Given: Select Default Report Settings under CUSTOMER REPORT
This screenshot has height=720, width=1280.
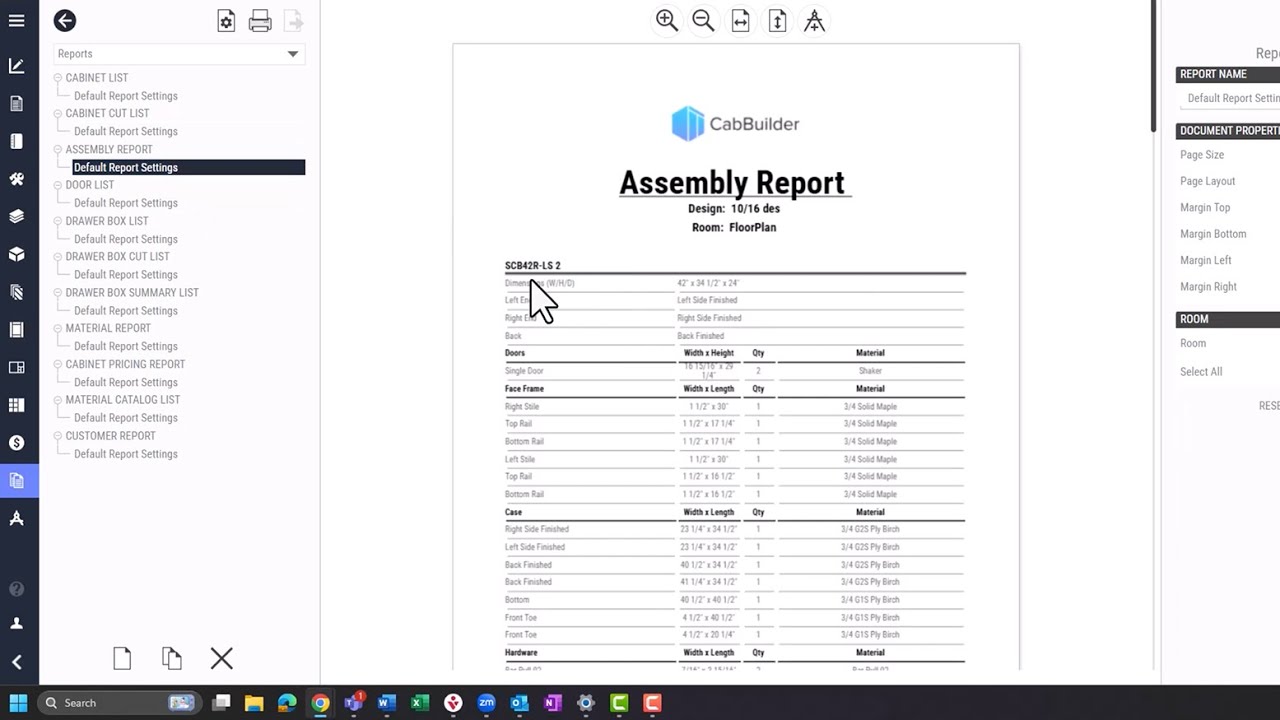Looking at the screenshot, I should click(x=126, y=454).
